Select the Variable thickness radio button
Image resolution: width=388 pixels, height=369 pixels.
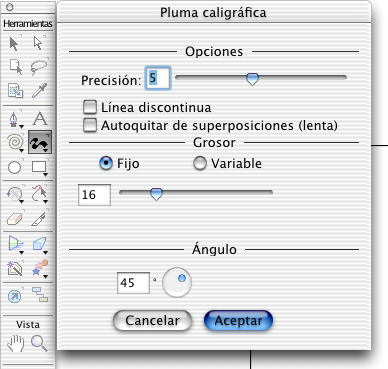200,163
